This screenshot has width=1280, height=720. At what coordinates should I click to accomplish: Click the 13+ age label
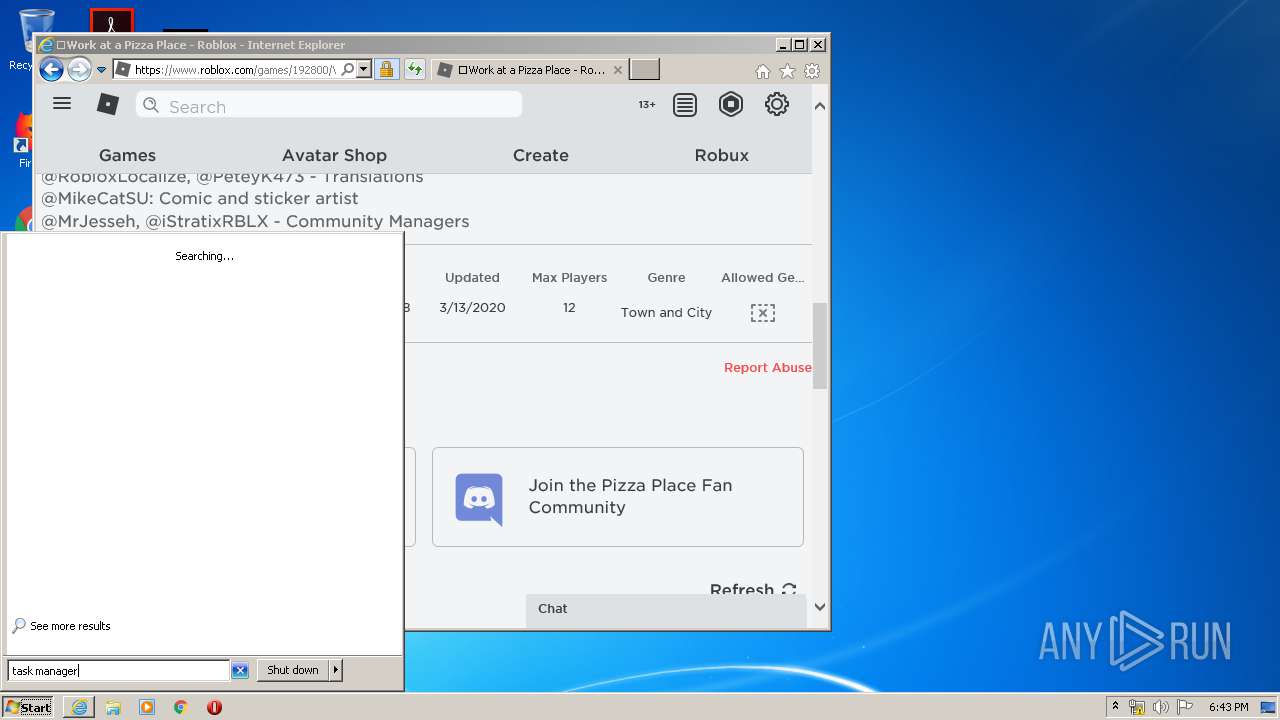coord(647,105)
